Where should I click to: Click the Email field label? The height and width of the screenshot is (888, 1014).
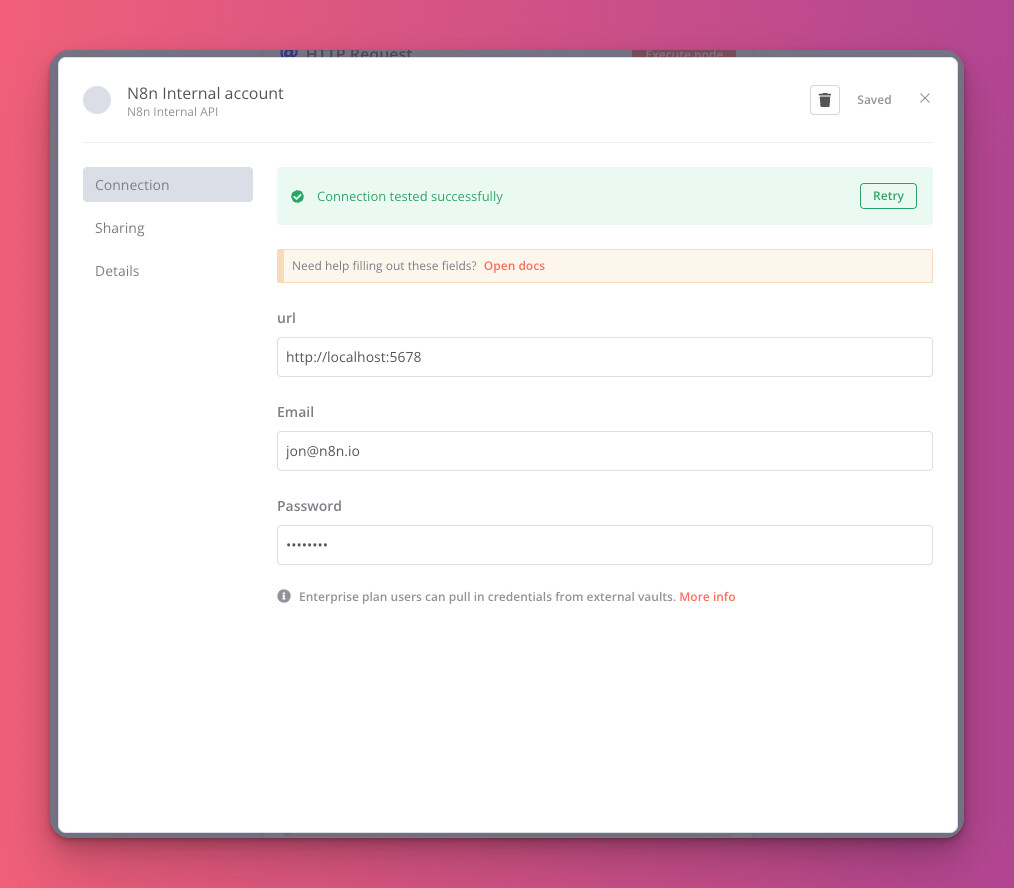click(295, 412)
